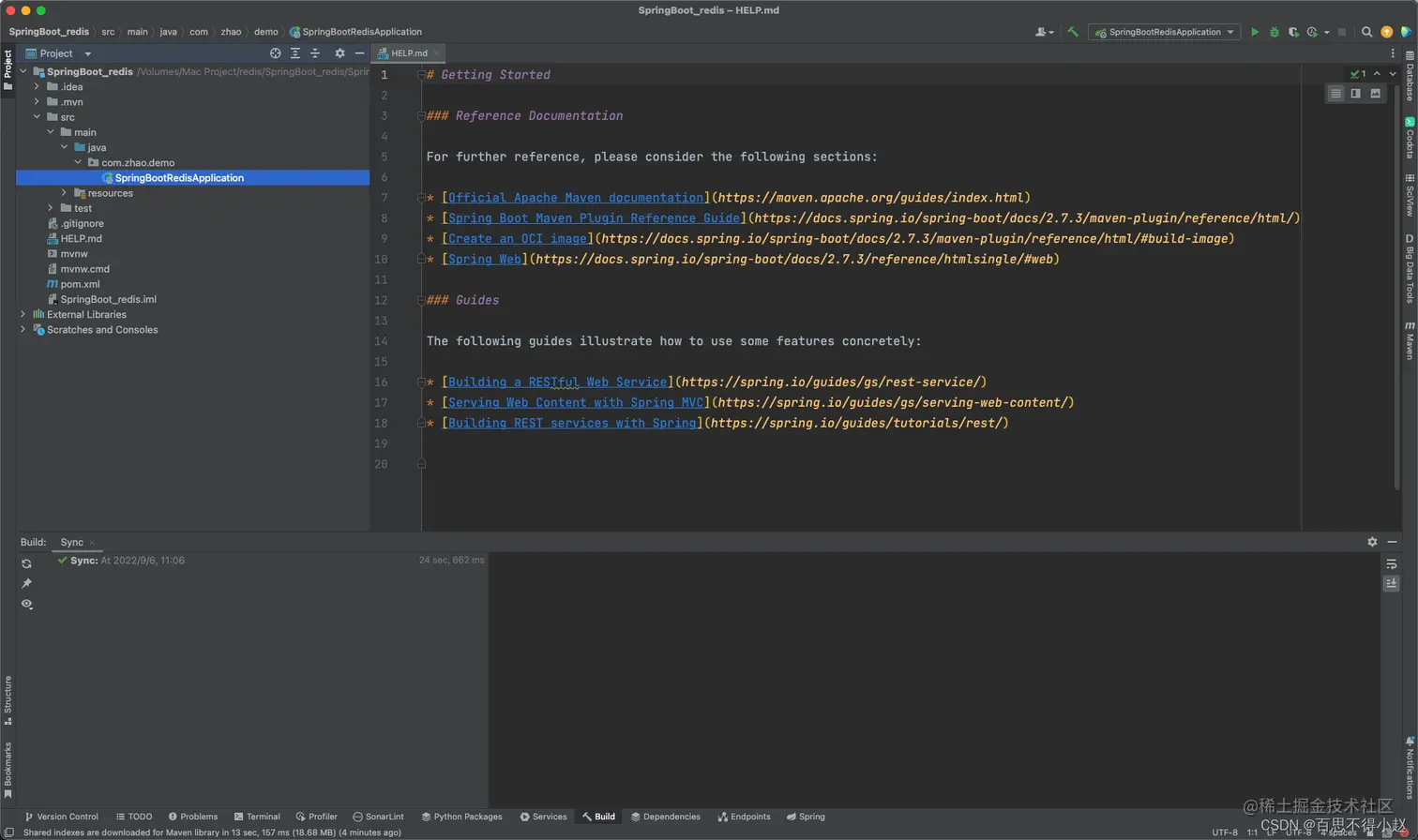Click the Spring Web link in editor

(x=484, y=260)
